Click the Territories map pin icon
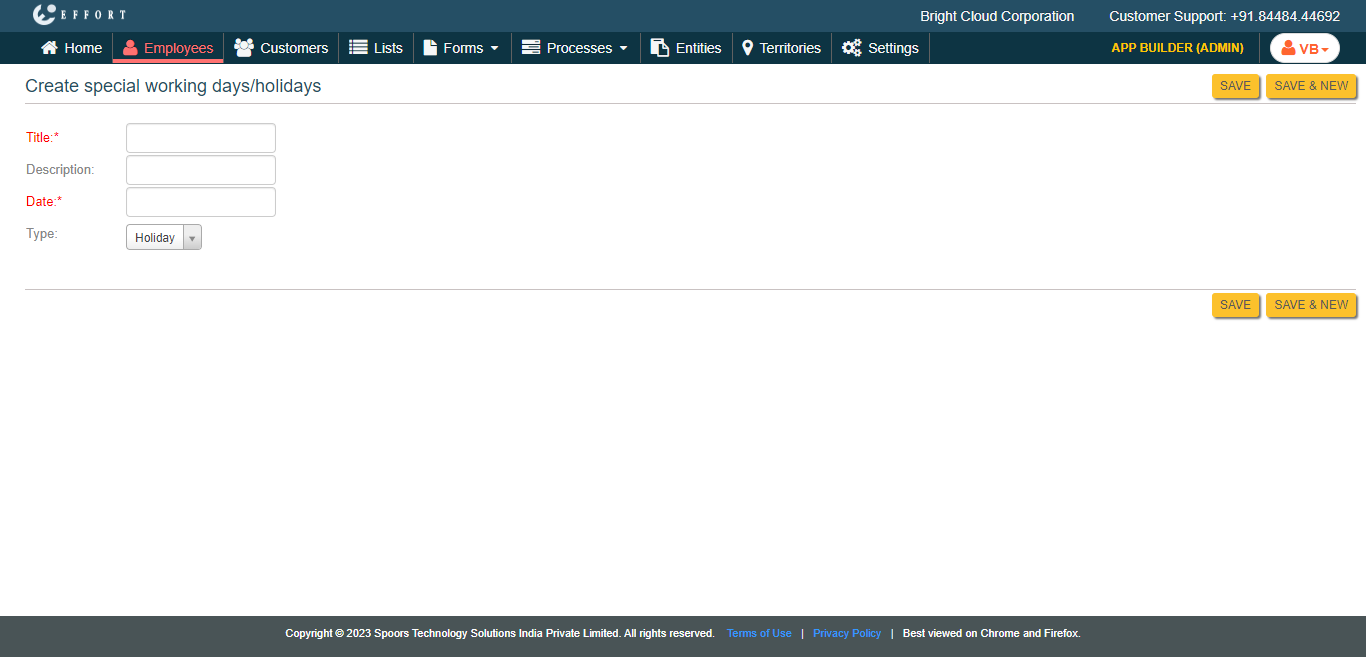 coord(747,48)
